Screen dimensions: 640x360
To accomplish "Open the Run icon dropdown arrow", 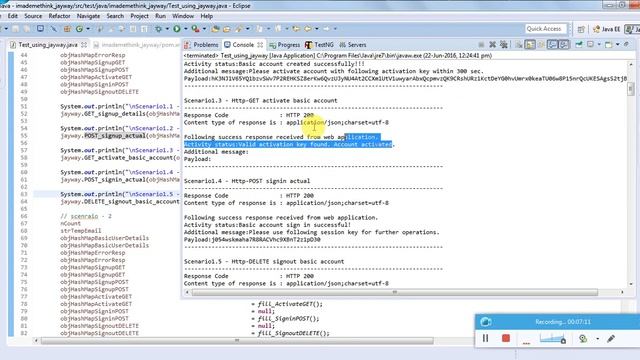I will [186, 29].
